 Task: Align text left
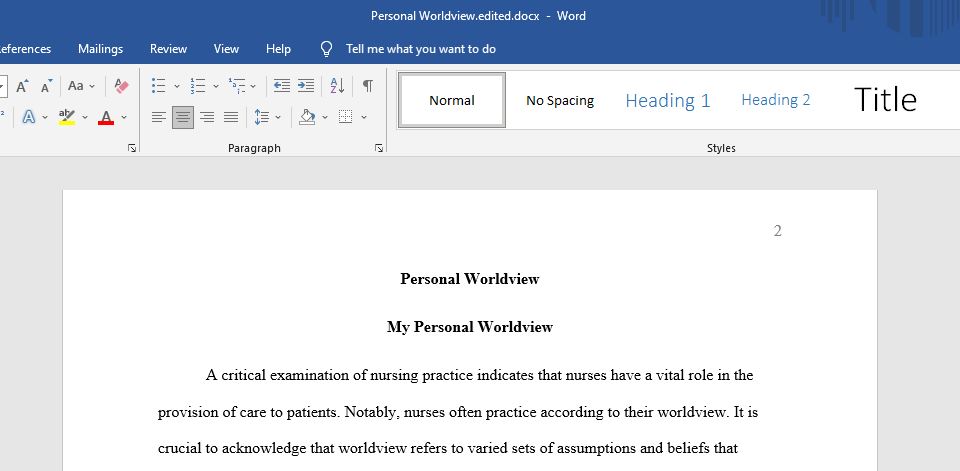click(159, 116)
